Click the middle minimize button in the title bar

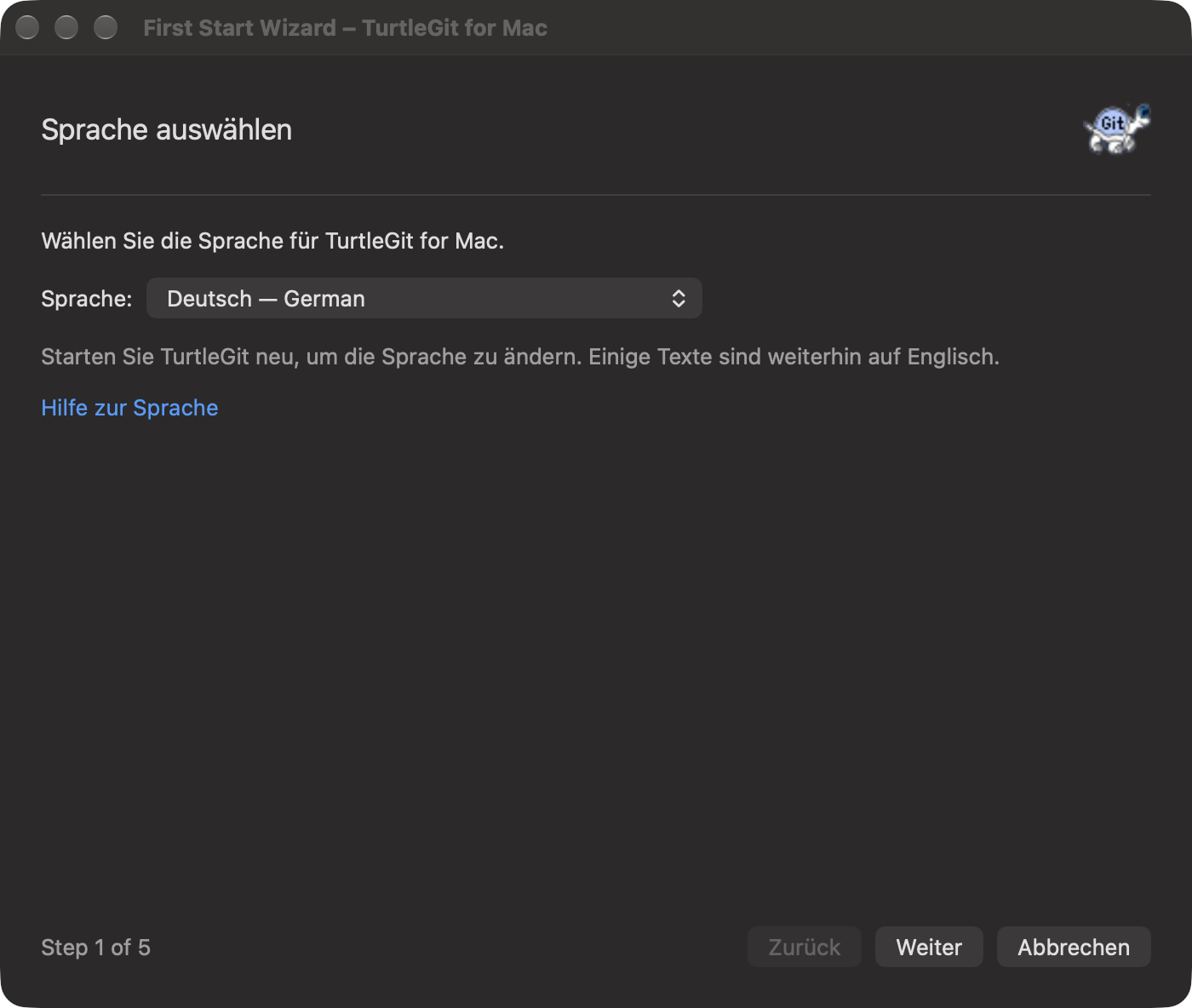pyautogui.click(x=66, y=27)
